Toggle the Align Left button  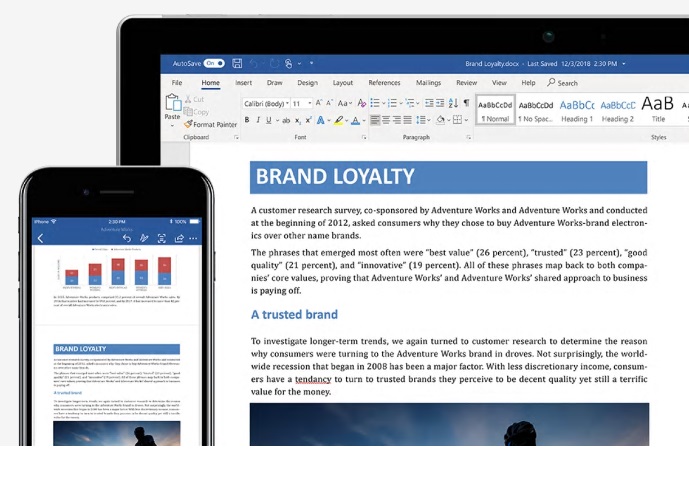tap(375, 120)
